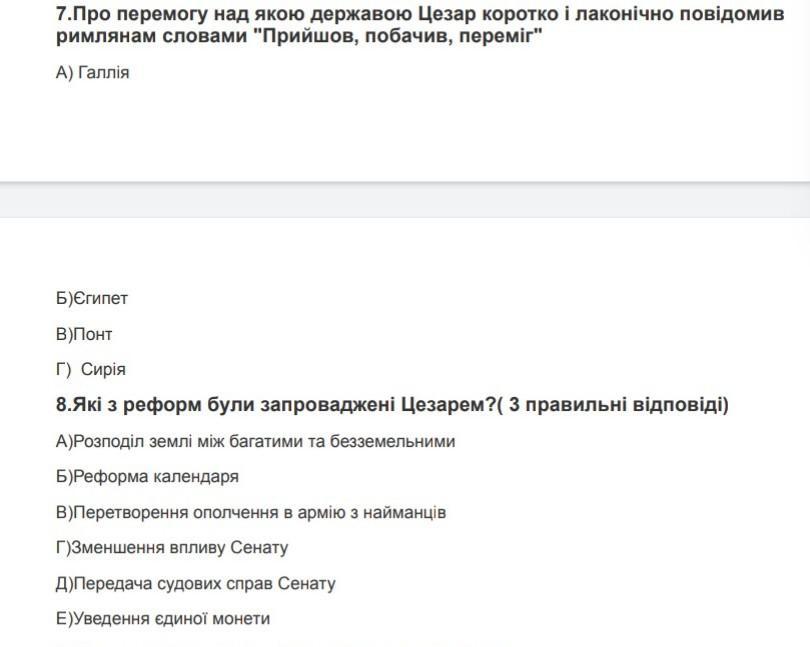810x647 pixels.
Task: Pick answer Г) Сирія
Action: click(x=90, y=369)
